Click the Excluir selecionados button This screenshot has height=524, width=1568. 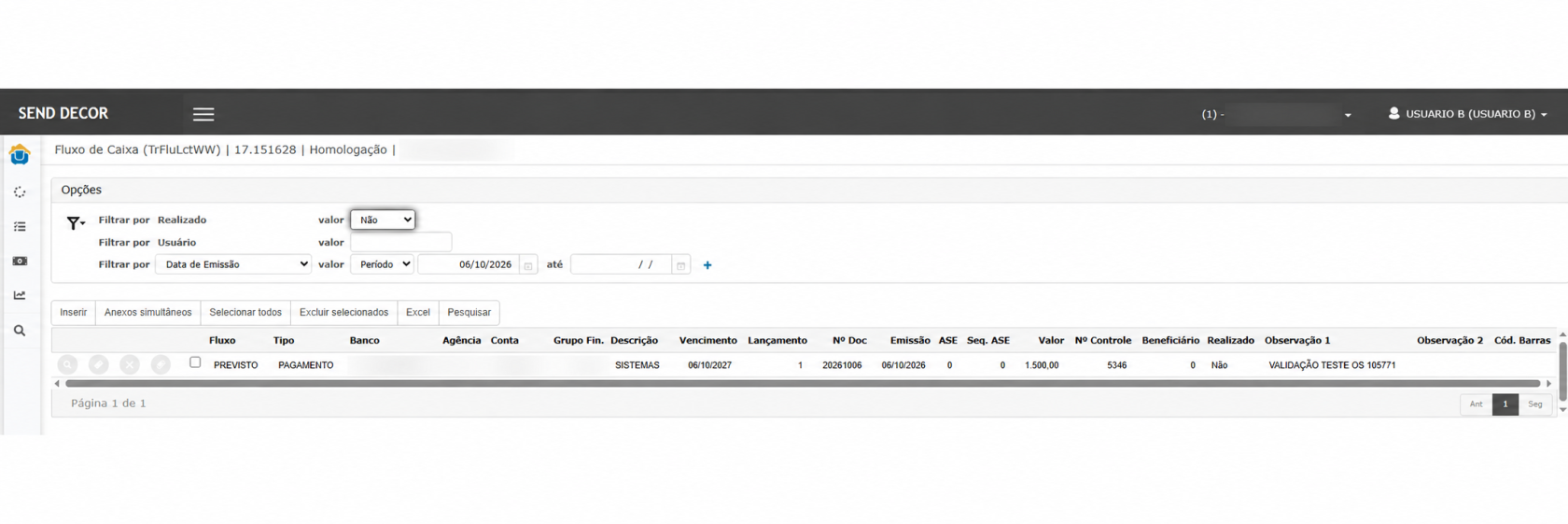[343, 313]
